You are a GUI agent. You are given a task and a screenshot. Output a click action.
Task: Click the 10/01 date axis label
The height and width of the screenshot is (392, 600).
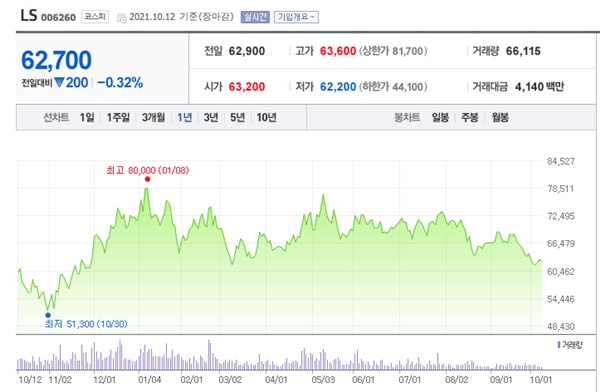(x=541, y=380)
